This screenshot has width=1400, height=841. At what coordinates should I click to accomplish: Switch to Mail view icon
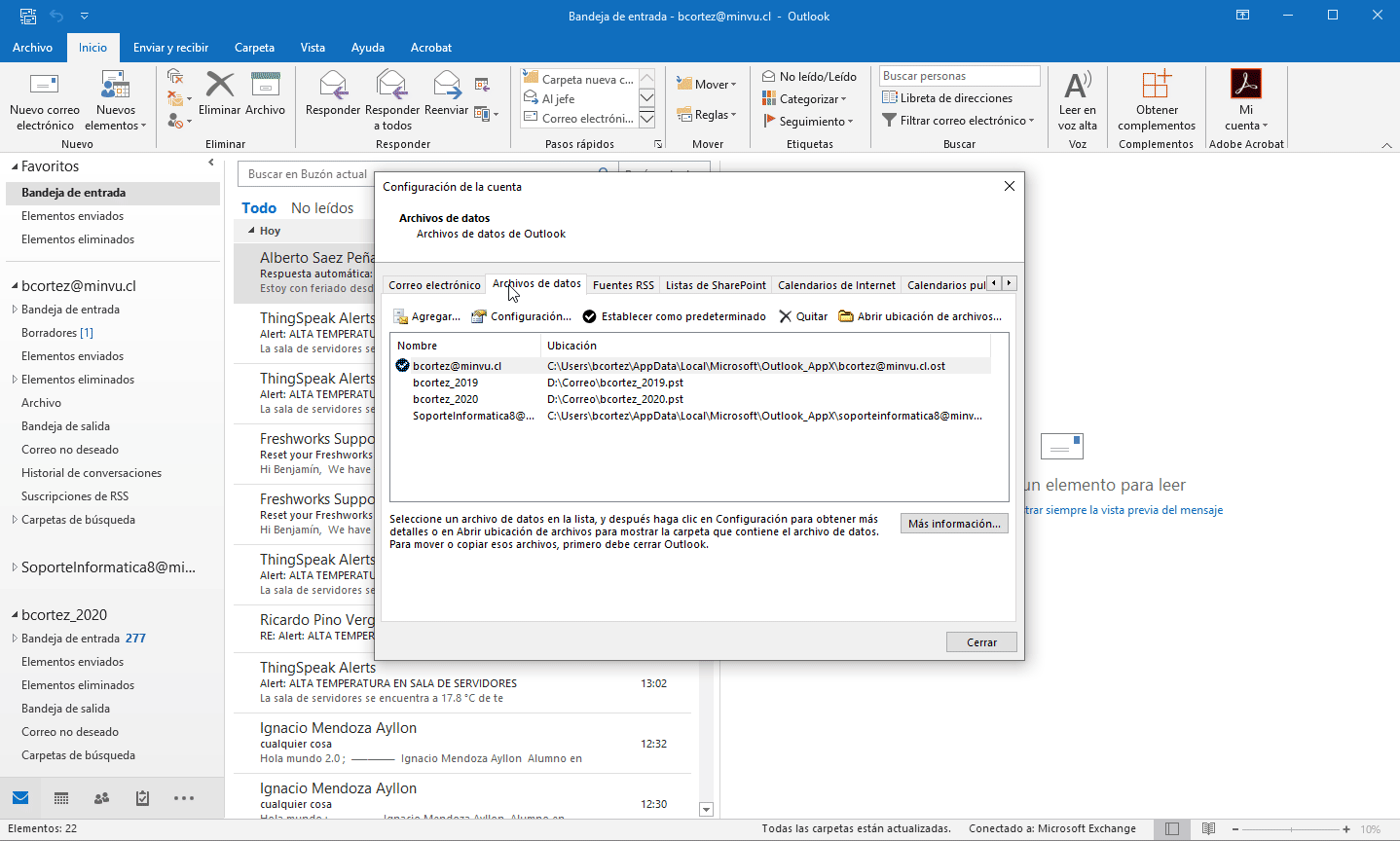coord(20,798)
